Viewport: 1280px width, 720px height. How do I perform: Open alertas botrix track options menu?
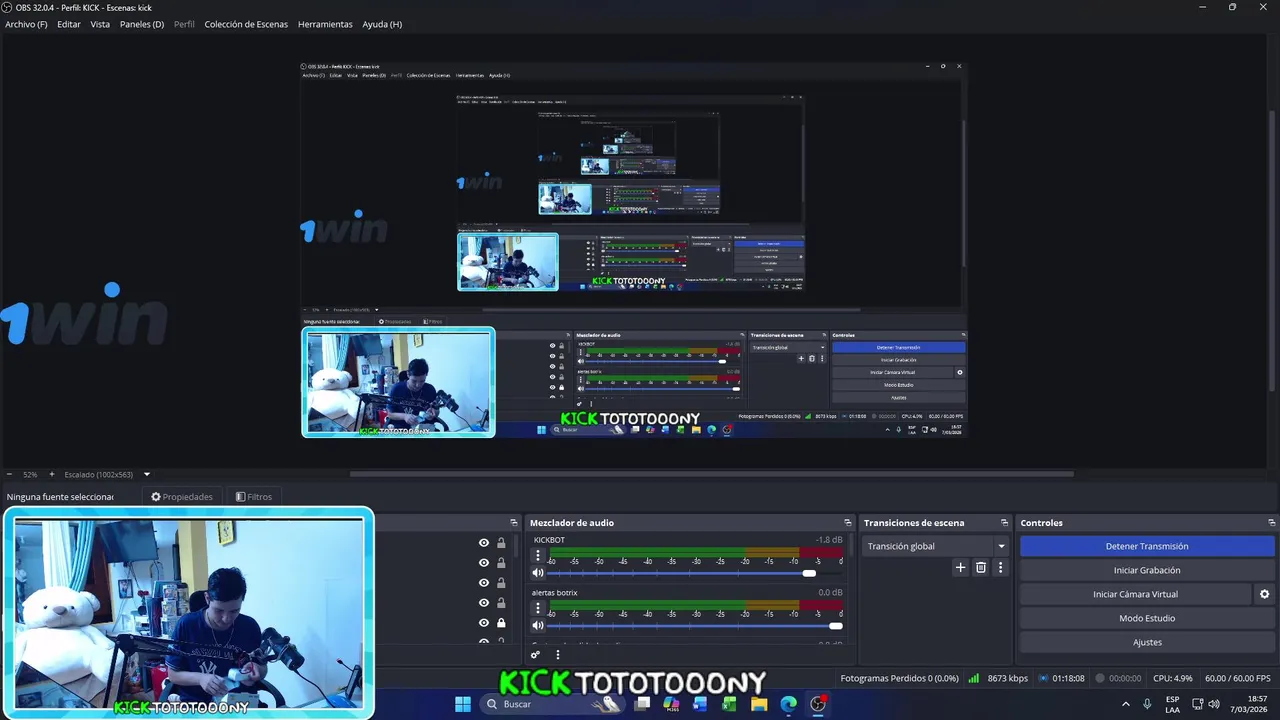538,608
